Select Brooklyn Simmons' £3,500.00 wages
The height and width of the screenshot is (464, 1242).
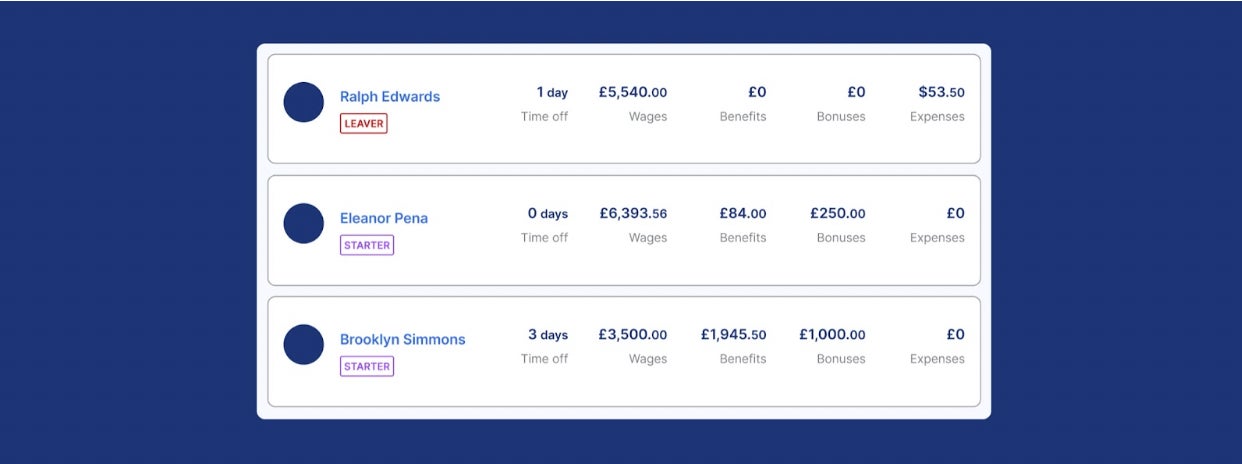pyautogui.click(x=633, y=335)
